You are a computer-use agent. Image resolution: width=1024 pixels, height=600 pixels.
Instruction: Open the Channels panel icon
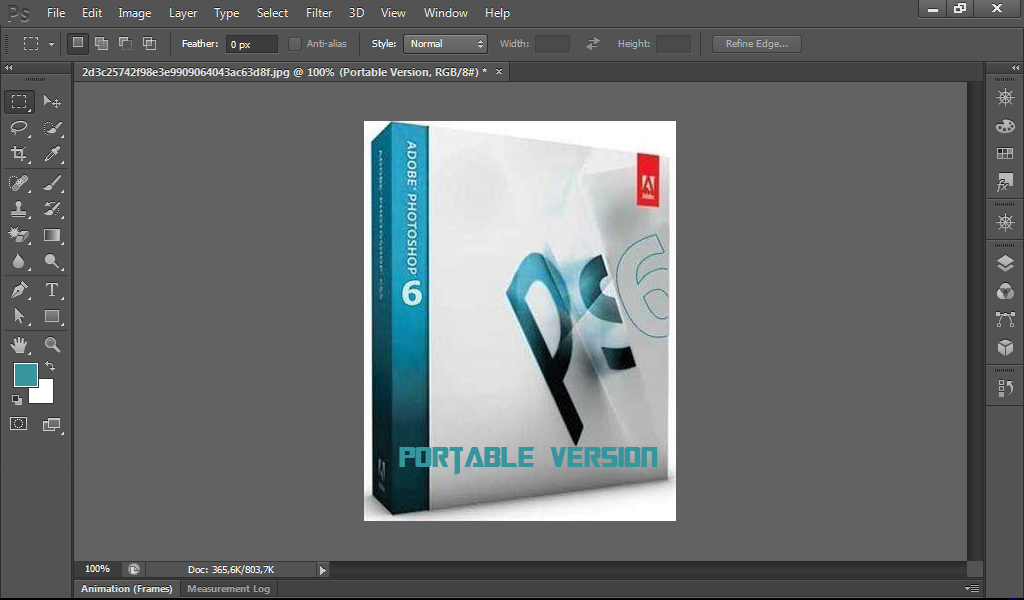click(x=1005, y=291)
